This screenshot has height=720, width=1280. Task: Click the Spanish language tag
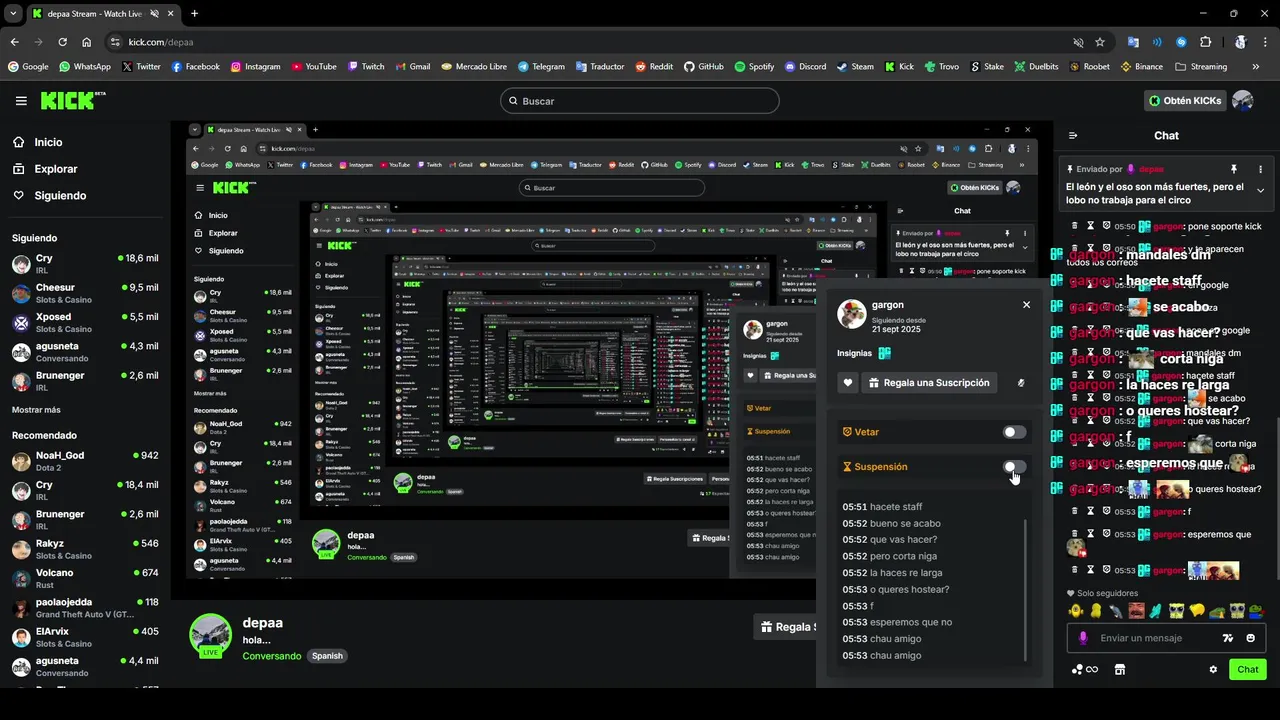327,656
